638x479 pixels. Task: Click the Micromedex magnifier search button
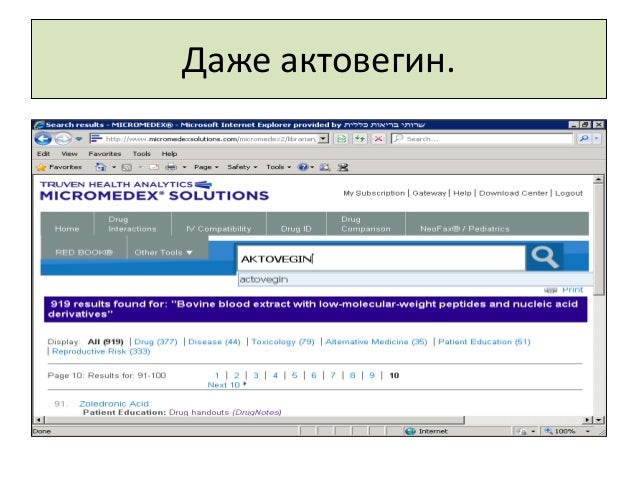click(544, 257)
